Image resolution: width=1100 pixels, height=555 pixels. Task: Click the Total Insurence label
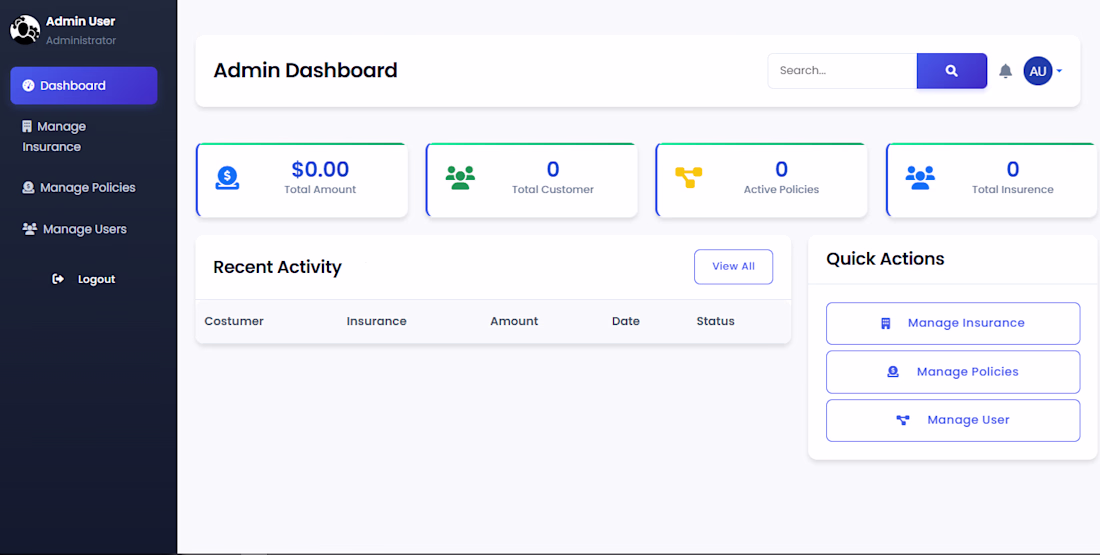(x=1012, y=189)
